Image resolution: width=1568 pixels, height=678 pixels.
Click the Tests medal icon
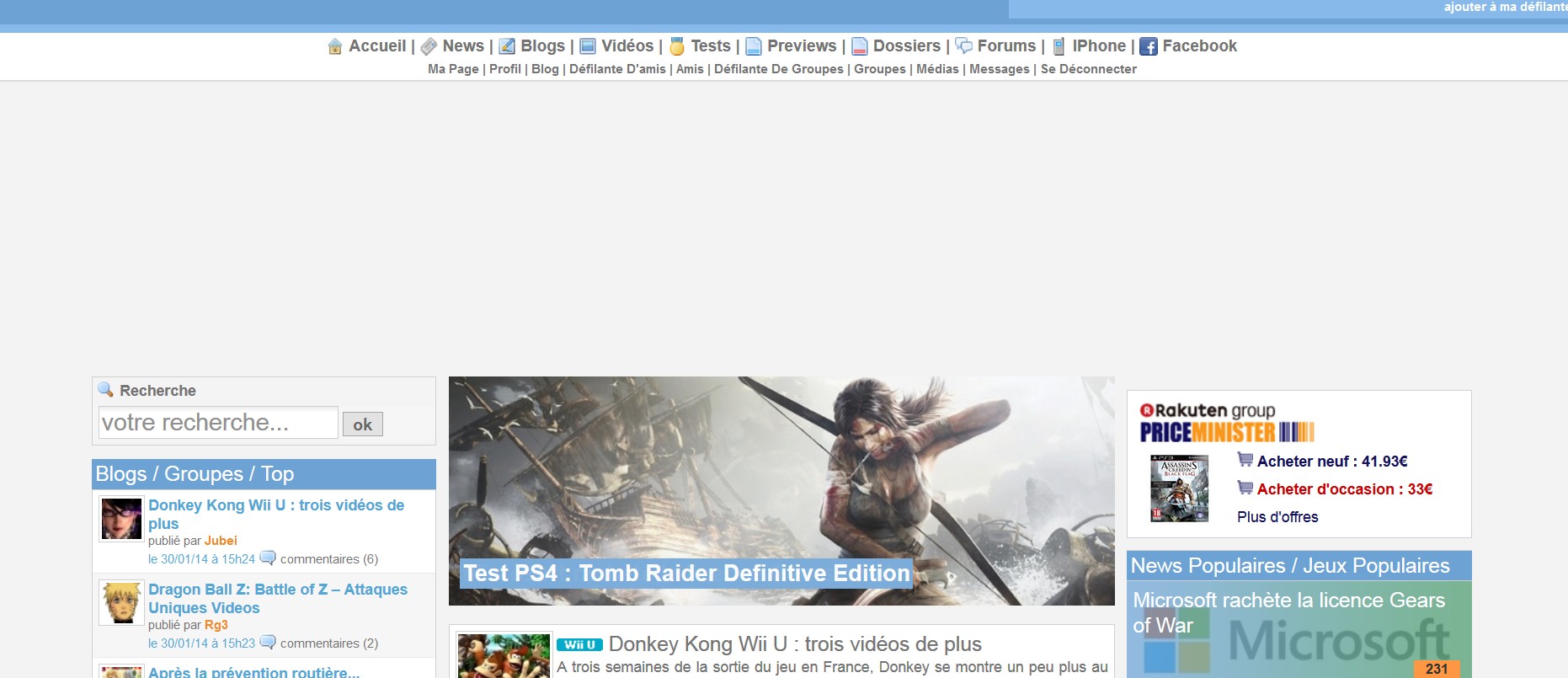[x=677, y=46]
